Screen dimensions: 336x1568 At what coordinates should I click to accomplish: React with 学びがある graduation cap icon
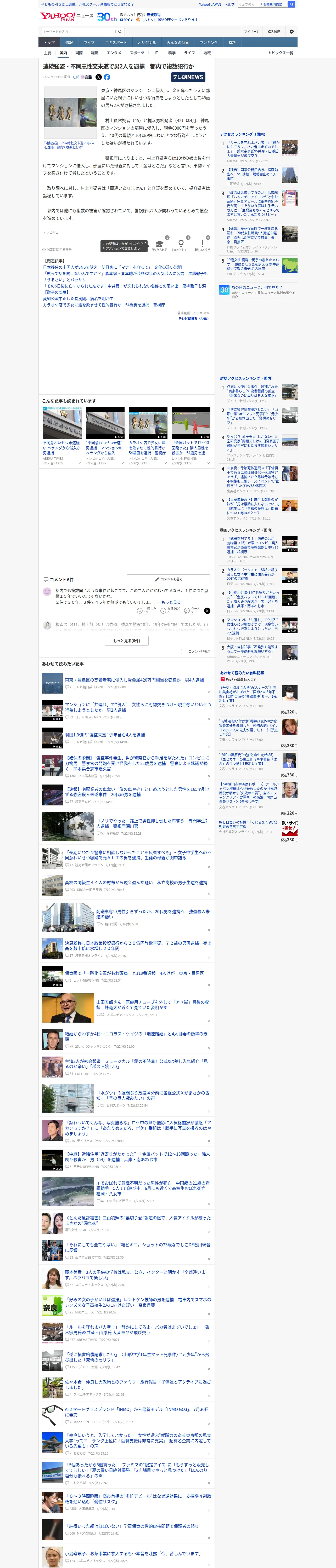coord(160,244)
